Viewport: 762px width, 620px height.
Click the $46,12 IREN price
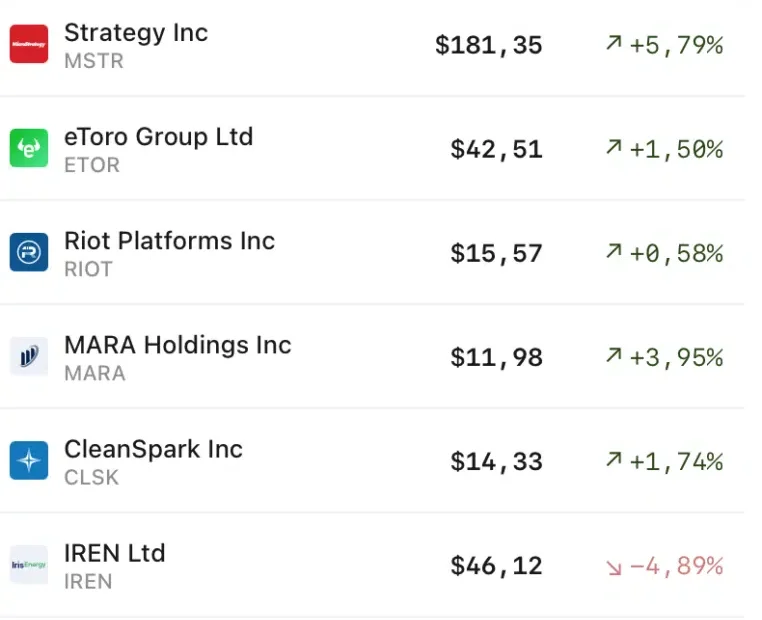pyautogui.click(x=496, y=566)
